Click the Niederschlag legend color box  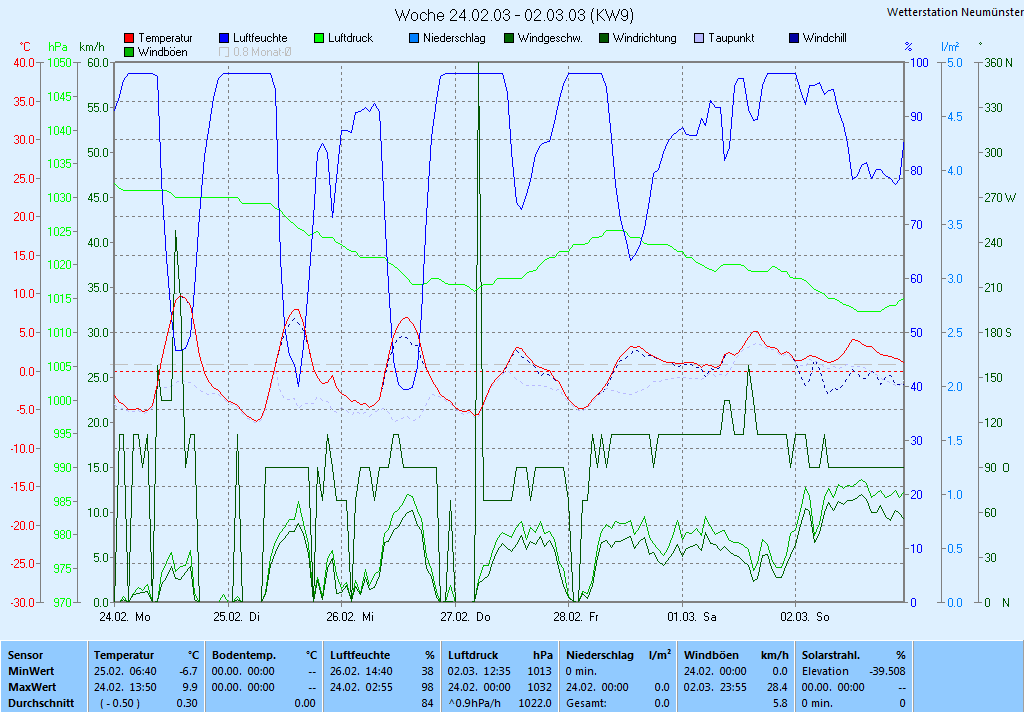413,38
